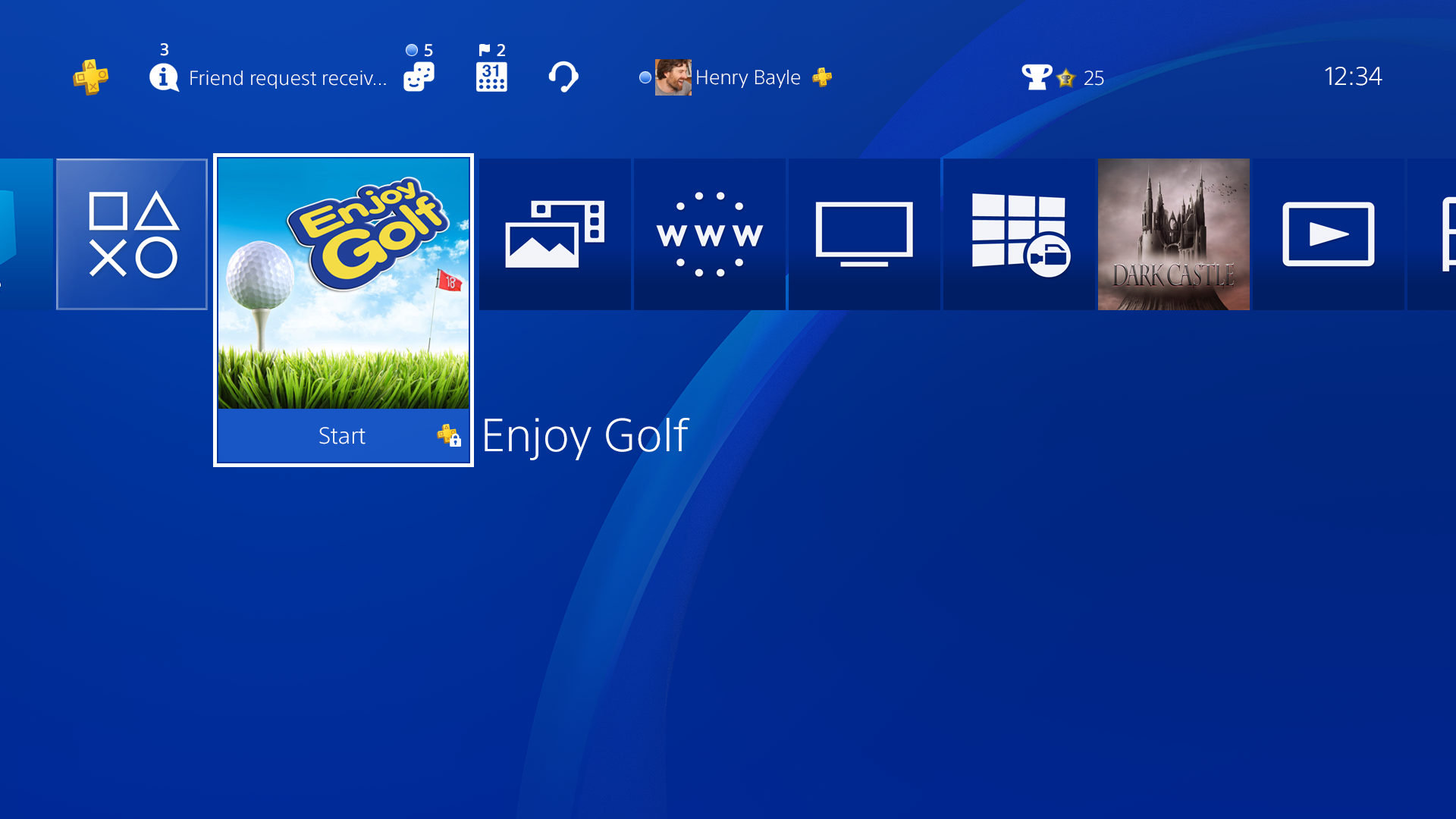Open the 'Friend request receiv...' notification text

287,78
